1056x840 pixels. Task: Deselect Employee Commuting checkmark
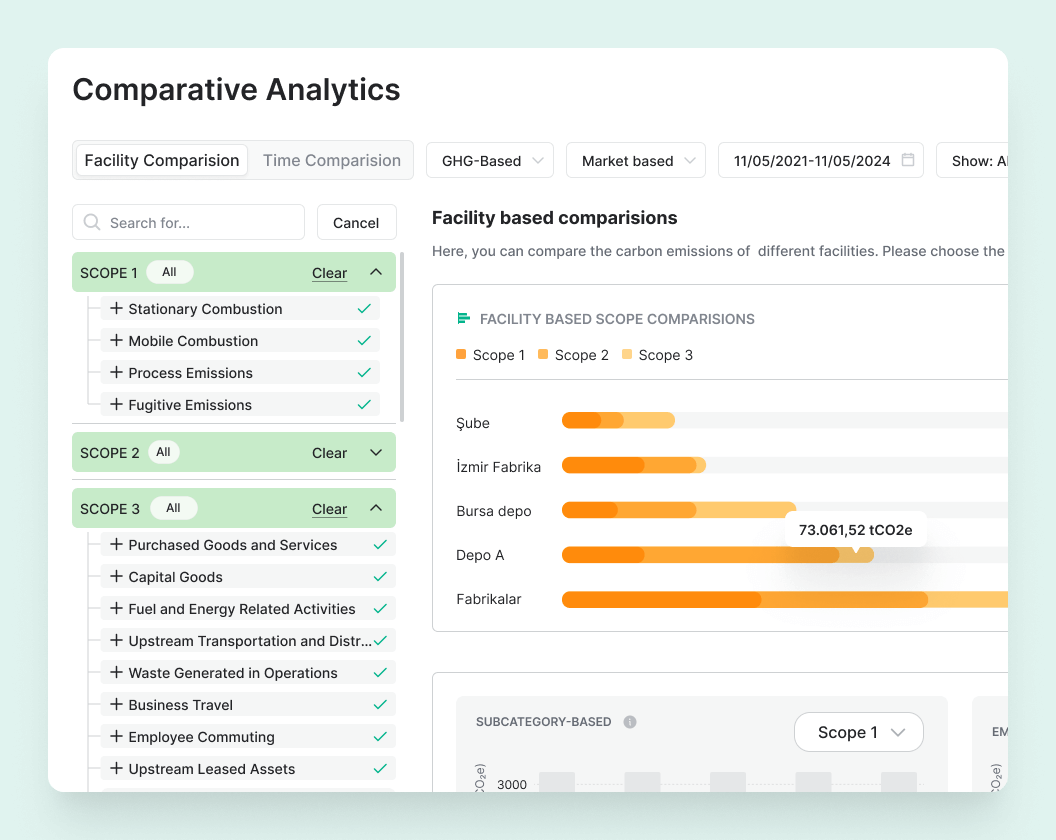click(380, 737)
